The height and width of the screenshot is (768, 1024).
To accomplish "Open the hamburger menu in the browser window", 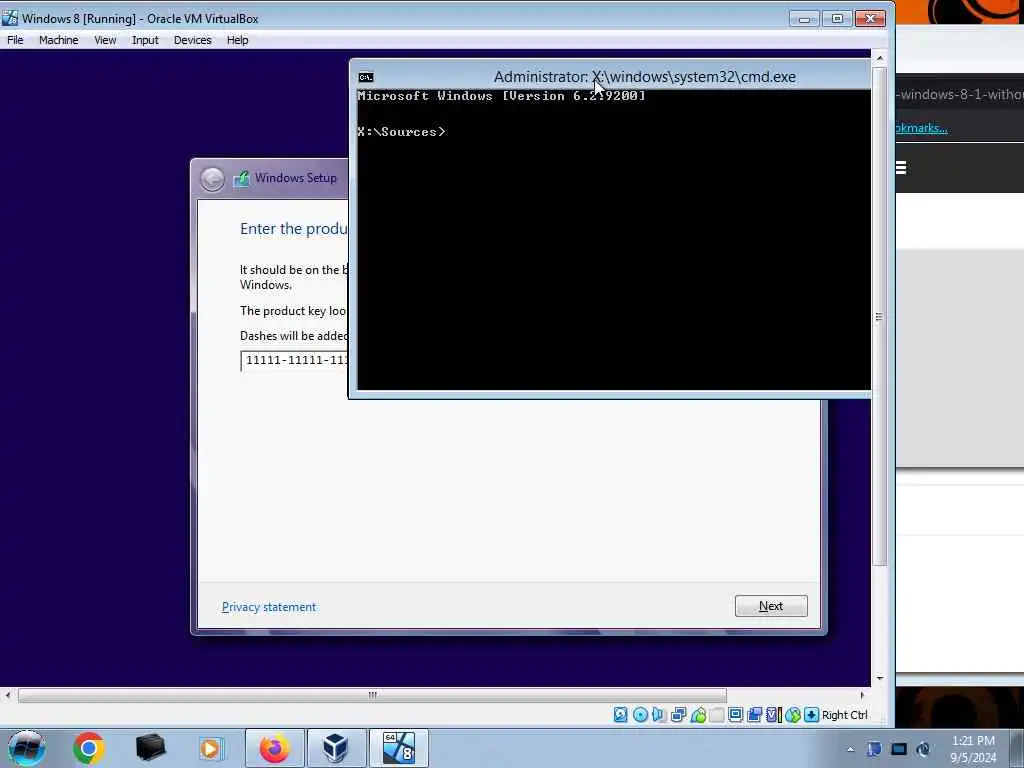I will coord(901,168).
